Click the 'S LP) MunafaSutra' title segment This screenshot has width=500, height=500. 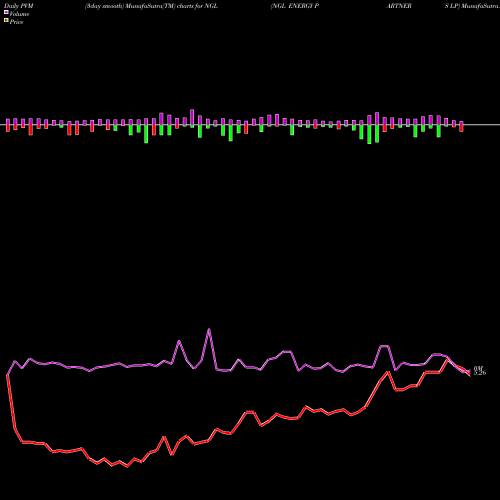point(472,6)
